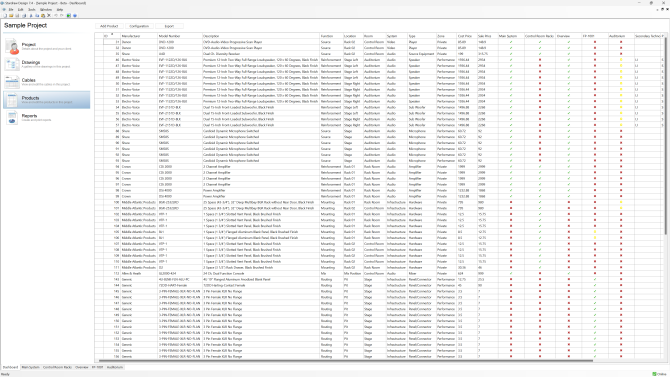Click the Undo arrow toolbar icon
The height and width of the screenshot is (377, 670).
tap(56, 15)
